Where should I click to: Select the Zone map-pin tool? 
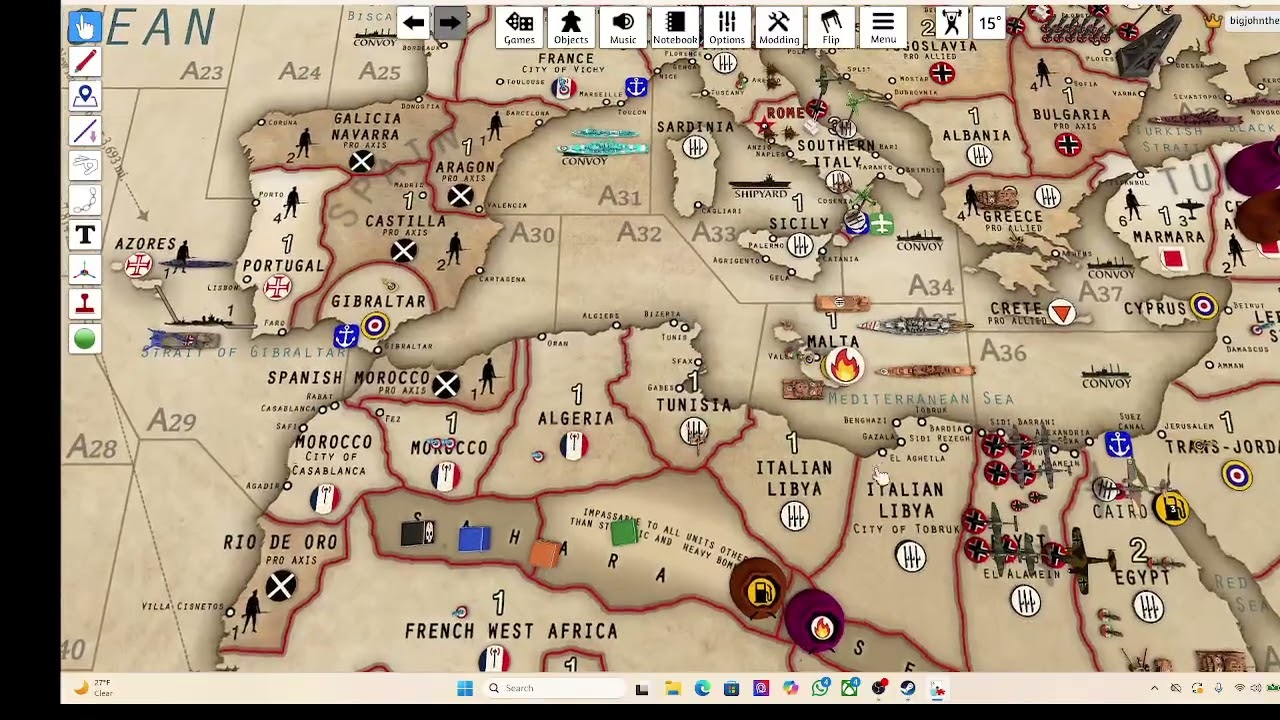85,96
